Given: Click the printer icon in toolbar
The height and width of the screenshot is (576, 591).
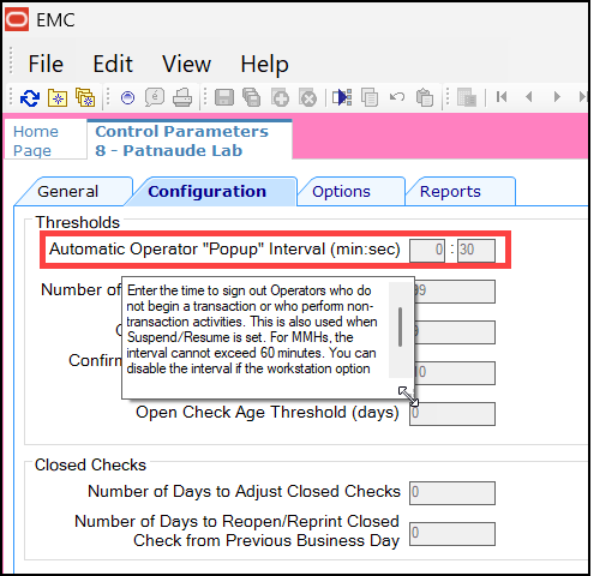Looking at the screenshot, I should (x=182, y=98).
